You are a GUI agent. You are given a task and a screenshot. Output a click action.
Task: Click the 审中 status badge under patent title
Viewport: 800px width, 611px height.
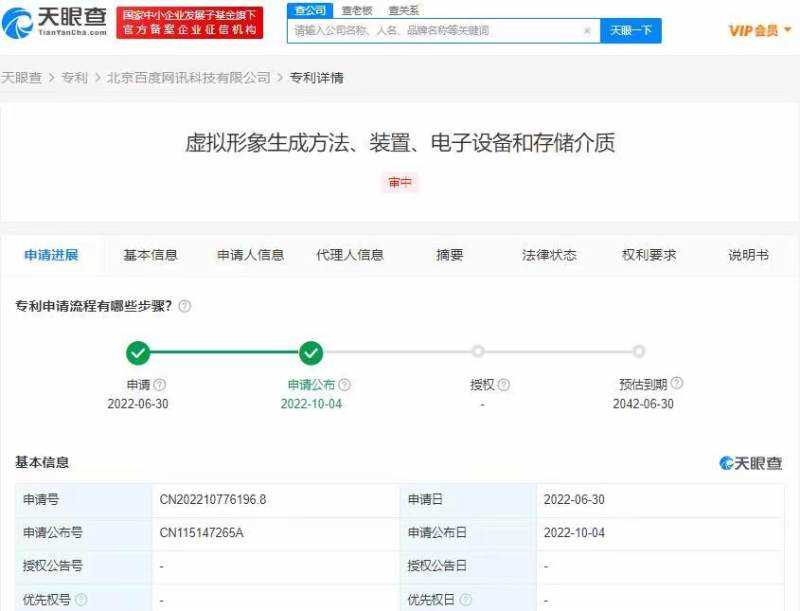399,182
